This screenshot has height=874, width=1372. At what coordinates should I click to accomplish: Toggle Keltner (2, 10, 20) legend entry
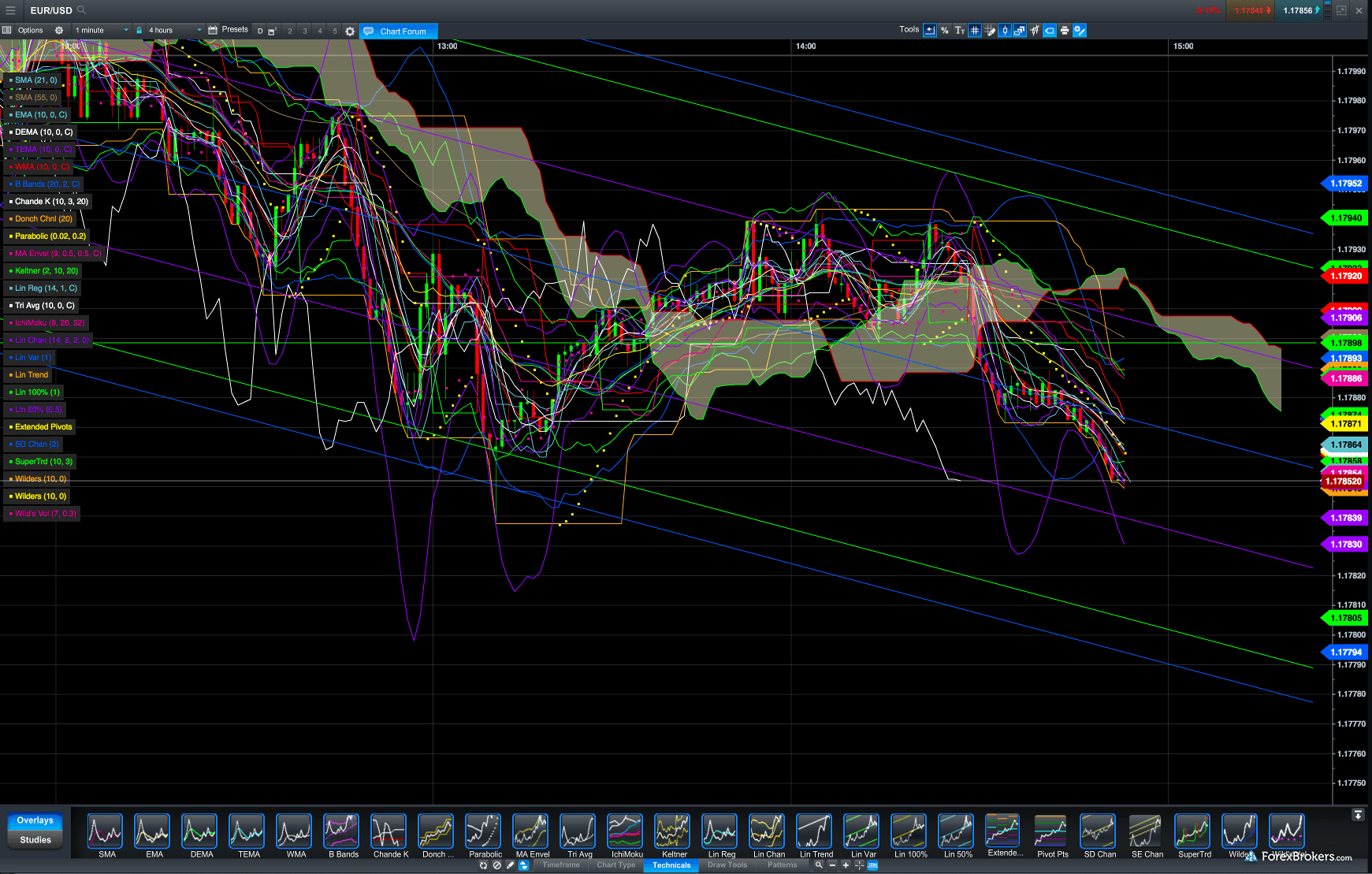click(43, 271)
